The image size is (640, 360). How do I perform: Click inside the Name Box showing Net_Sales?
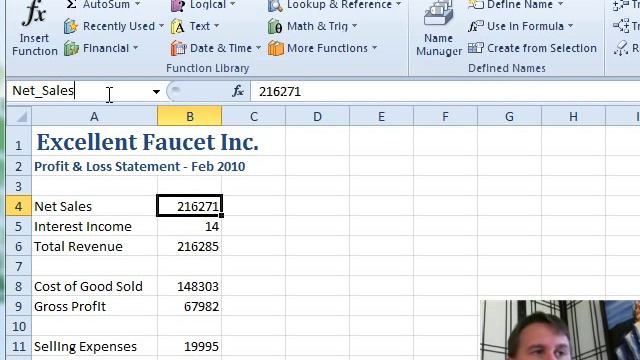point(78,91)
